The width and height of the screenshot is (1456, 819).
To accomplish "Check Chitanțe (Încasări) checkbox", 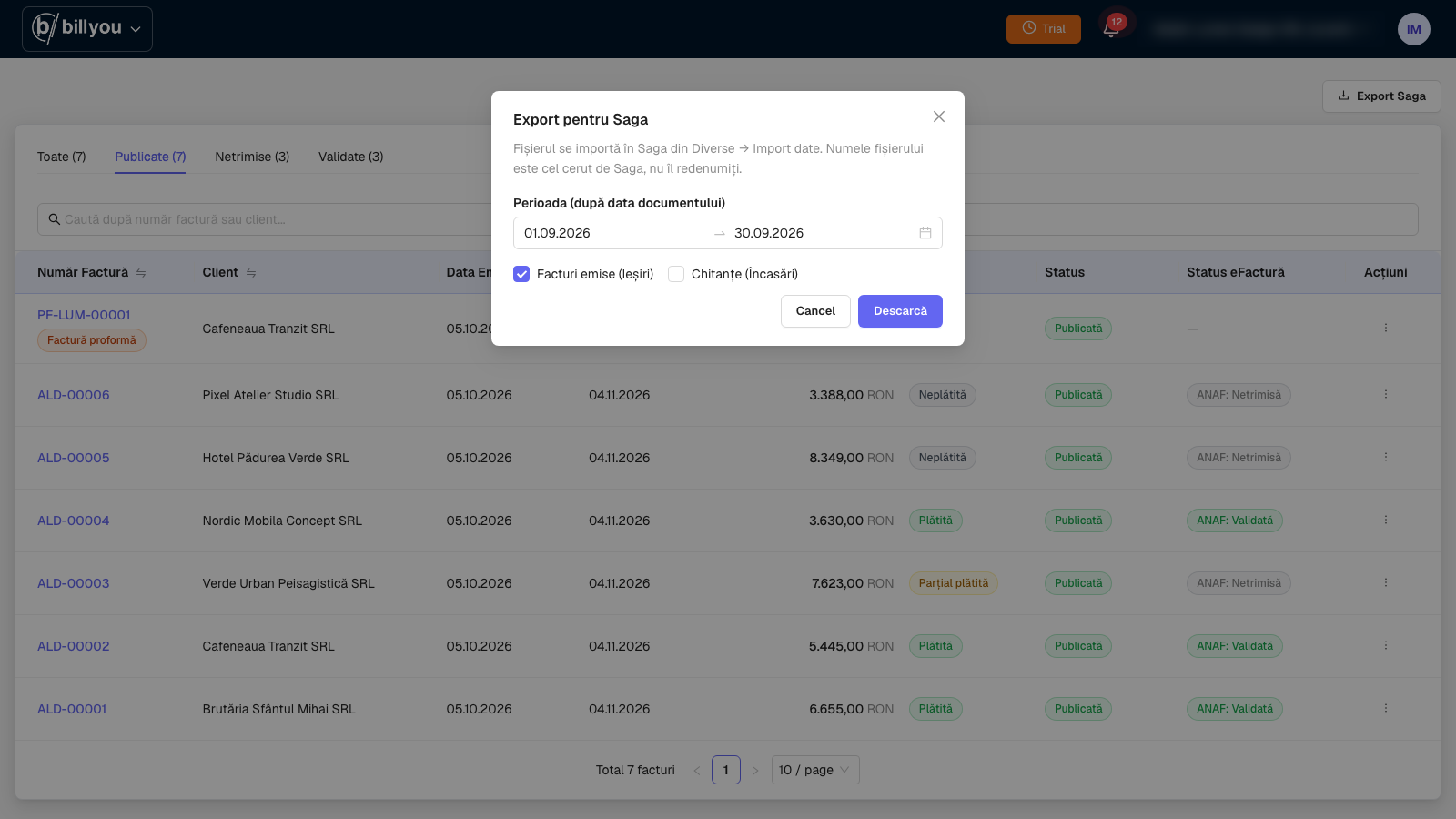I will [676, 274].
